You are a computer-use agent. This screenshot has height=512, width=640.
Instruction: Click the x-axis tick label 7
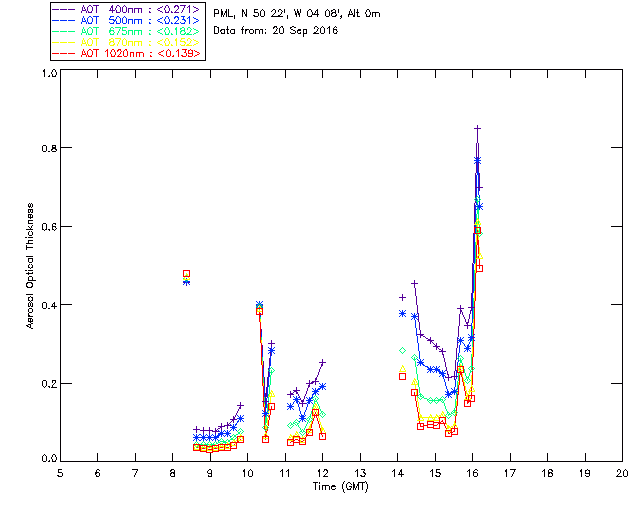135,473
